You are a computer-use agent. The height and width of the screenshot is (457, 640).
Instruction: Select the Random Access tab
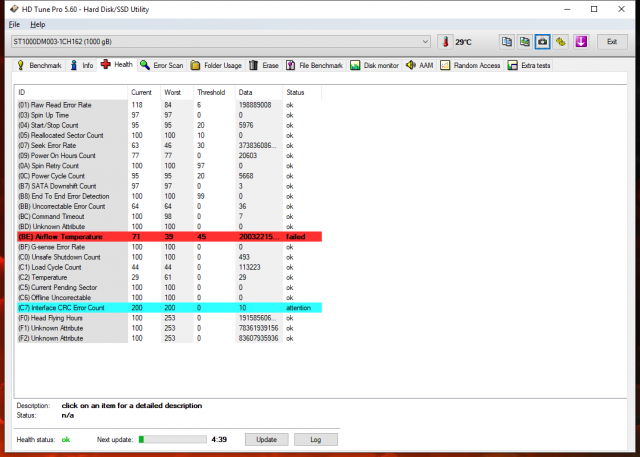click(470, 65)
